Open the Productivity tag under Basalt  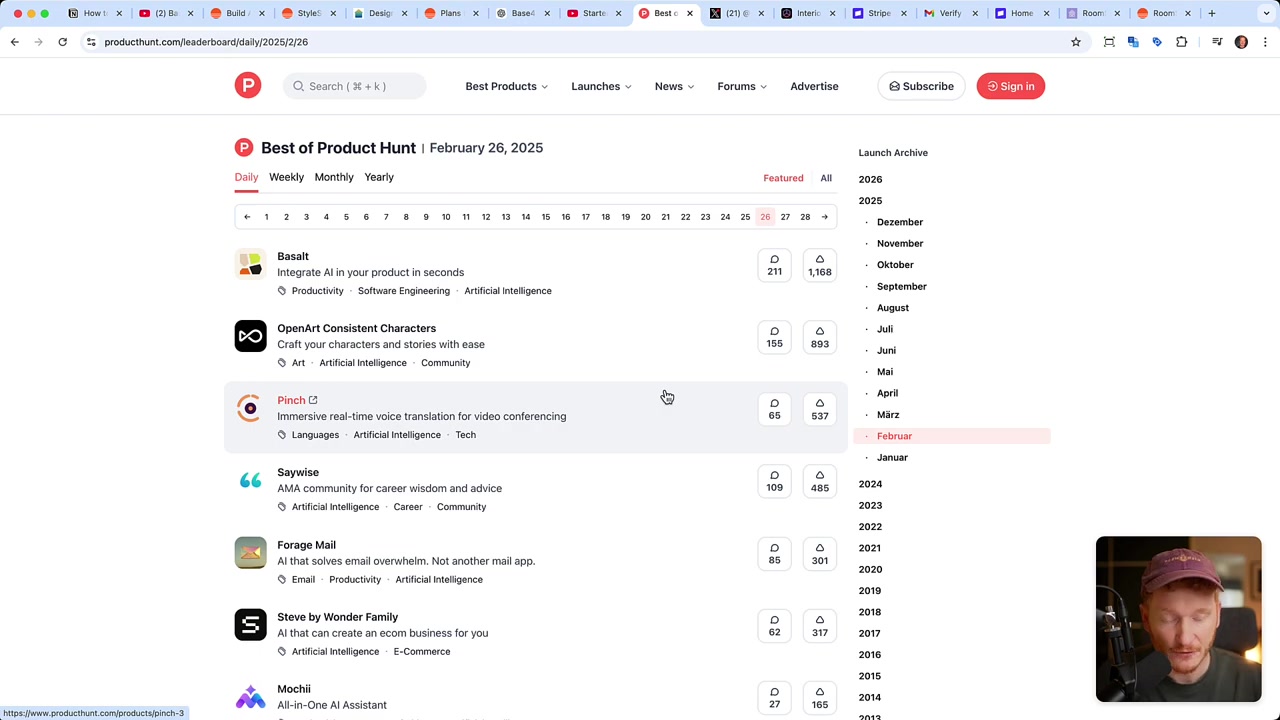tap(317, 291)
